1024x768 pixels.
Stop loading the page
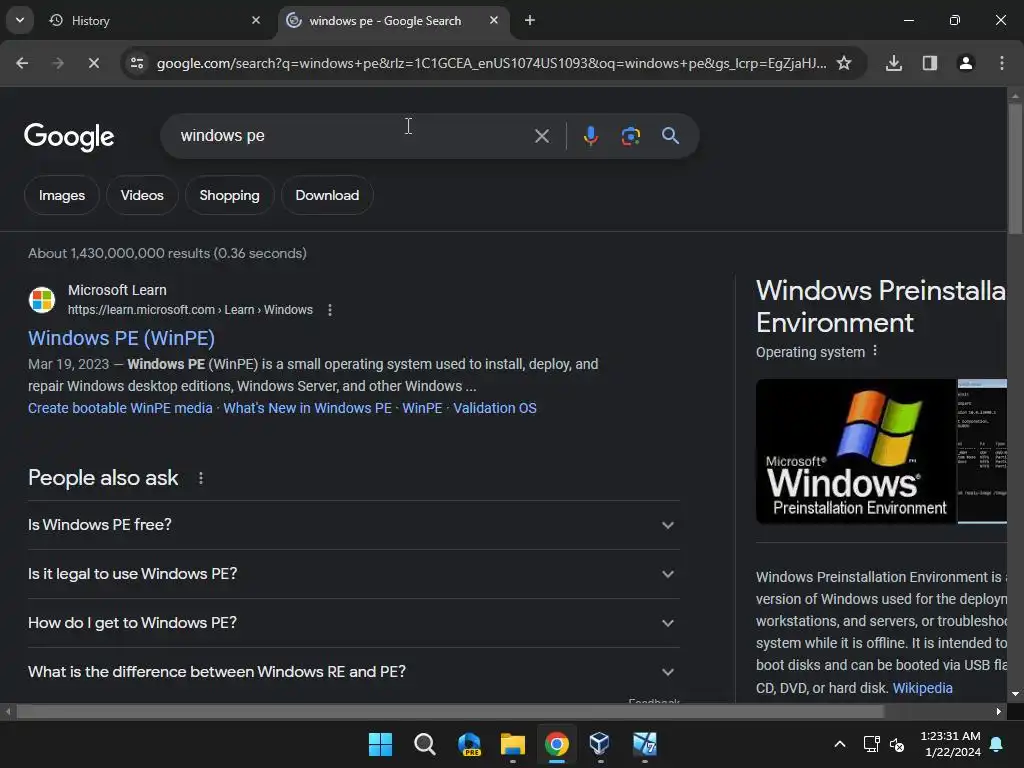[x=93, y=63]
